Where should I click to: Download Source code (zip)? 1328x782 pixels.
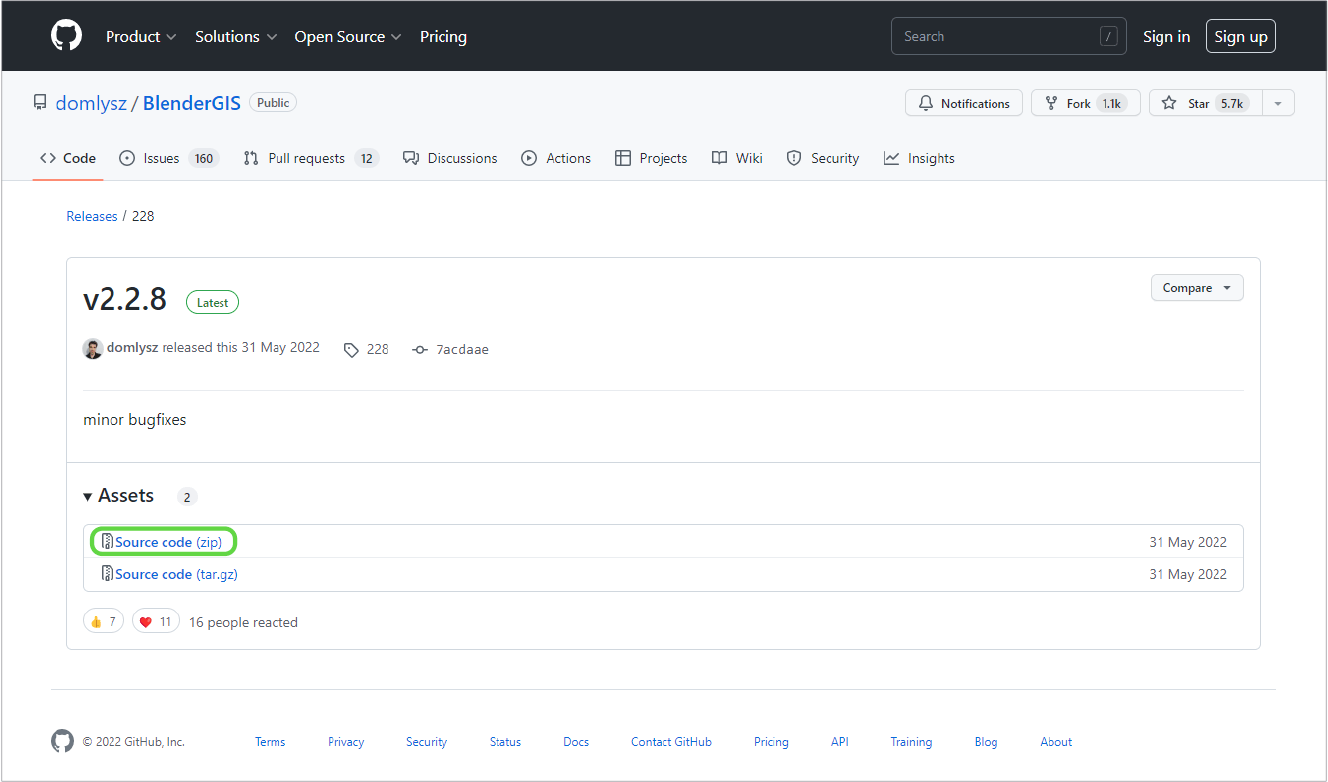168,542
